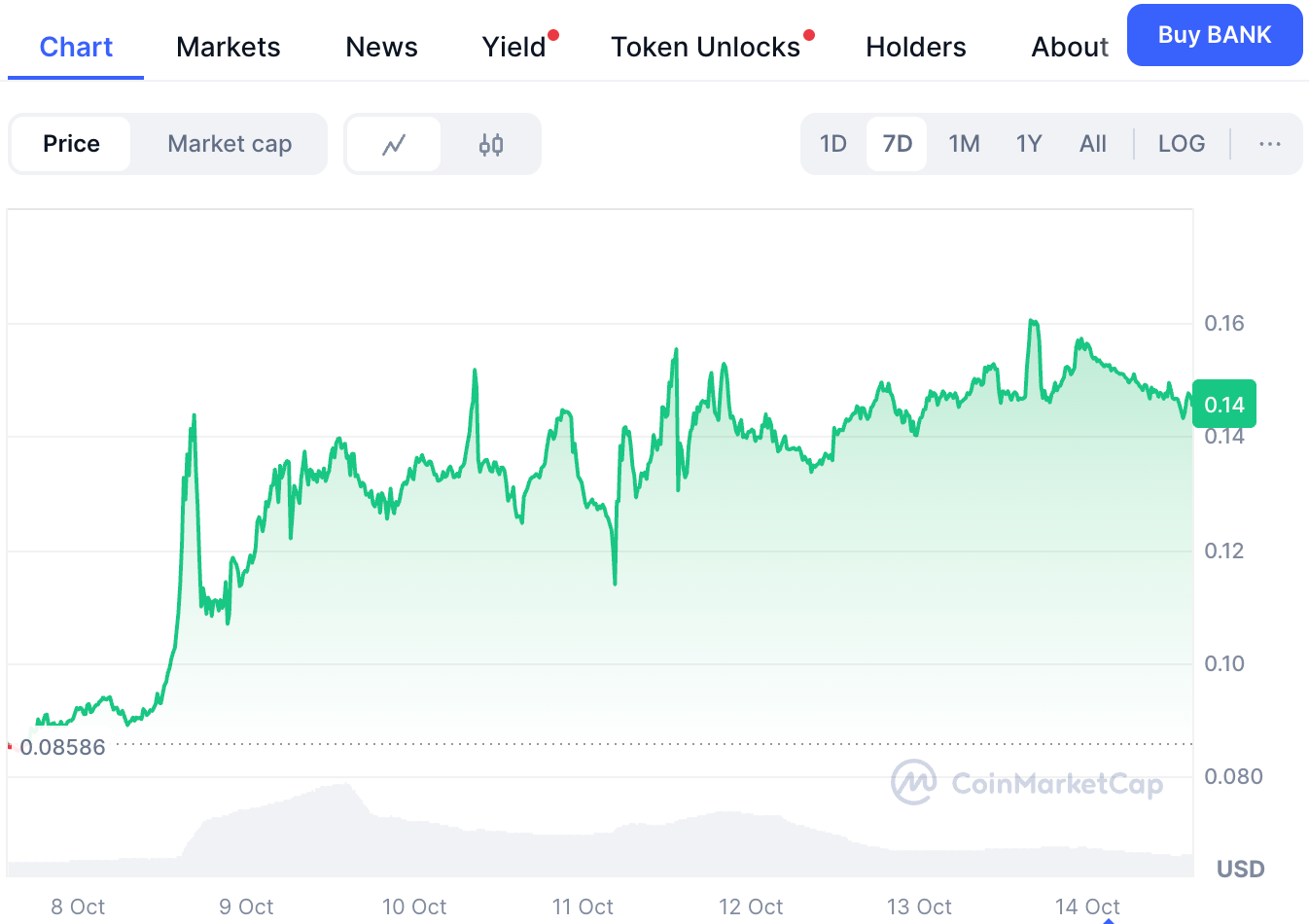
Task: Switch to candlestick chart icon
Action: (x=491, y=145)
